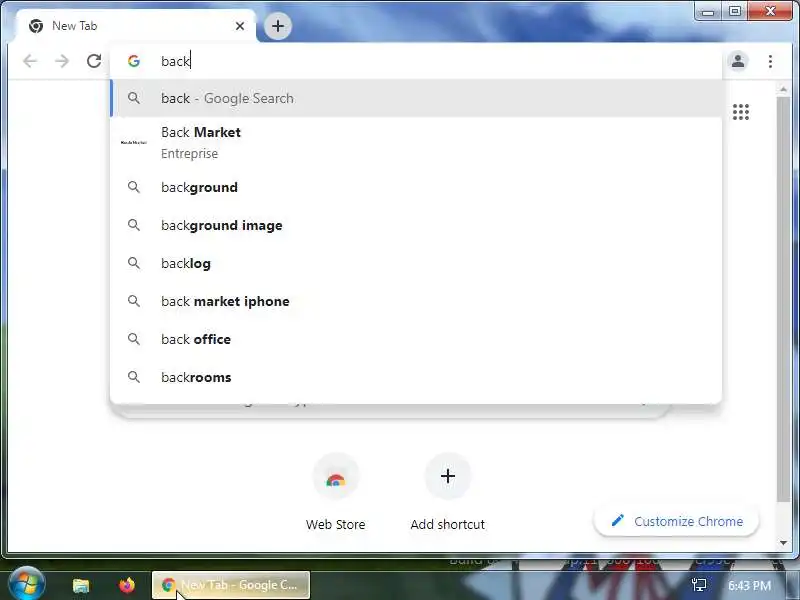Open a new tab with the plus button
800x600 pixels.
pyautogui.click(x=278, y=26)
